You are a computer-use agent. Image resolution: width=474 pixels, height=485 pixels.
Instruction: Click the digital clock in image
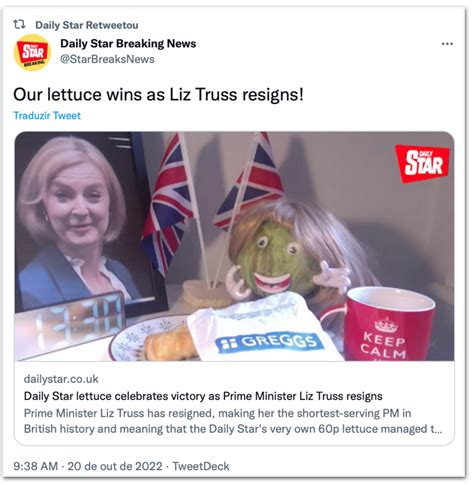click(x=70, y=324)
